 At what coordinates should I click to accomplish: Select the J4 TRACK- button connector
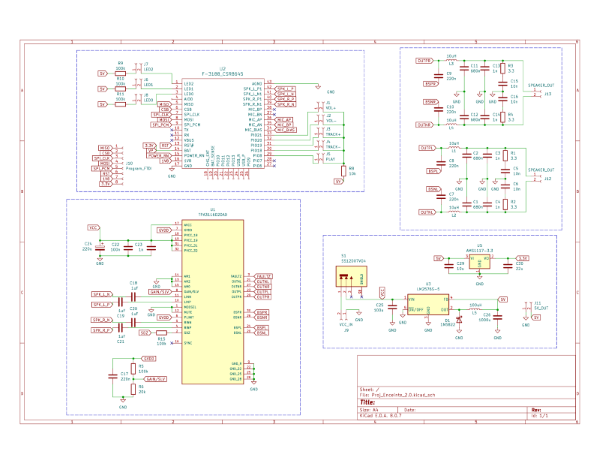pos(319,145)
